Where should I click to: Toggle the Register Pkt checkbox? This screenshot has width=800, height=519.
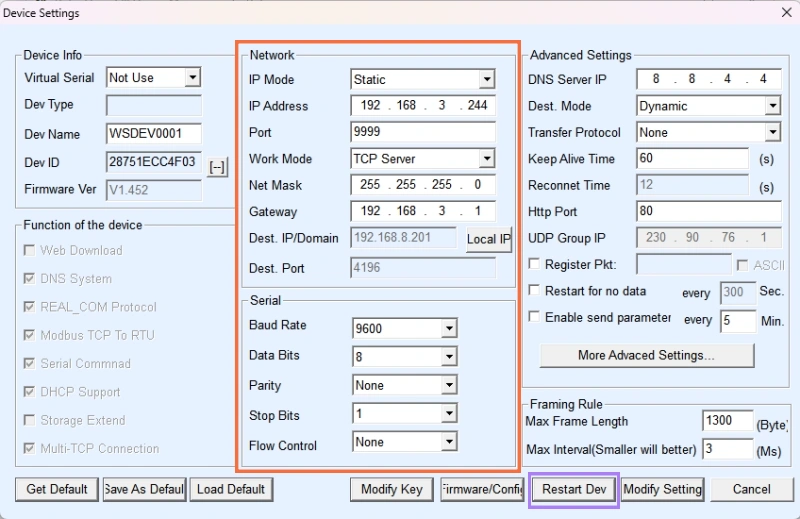click(534, 264)
